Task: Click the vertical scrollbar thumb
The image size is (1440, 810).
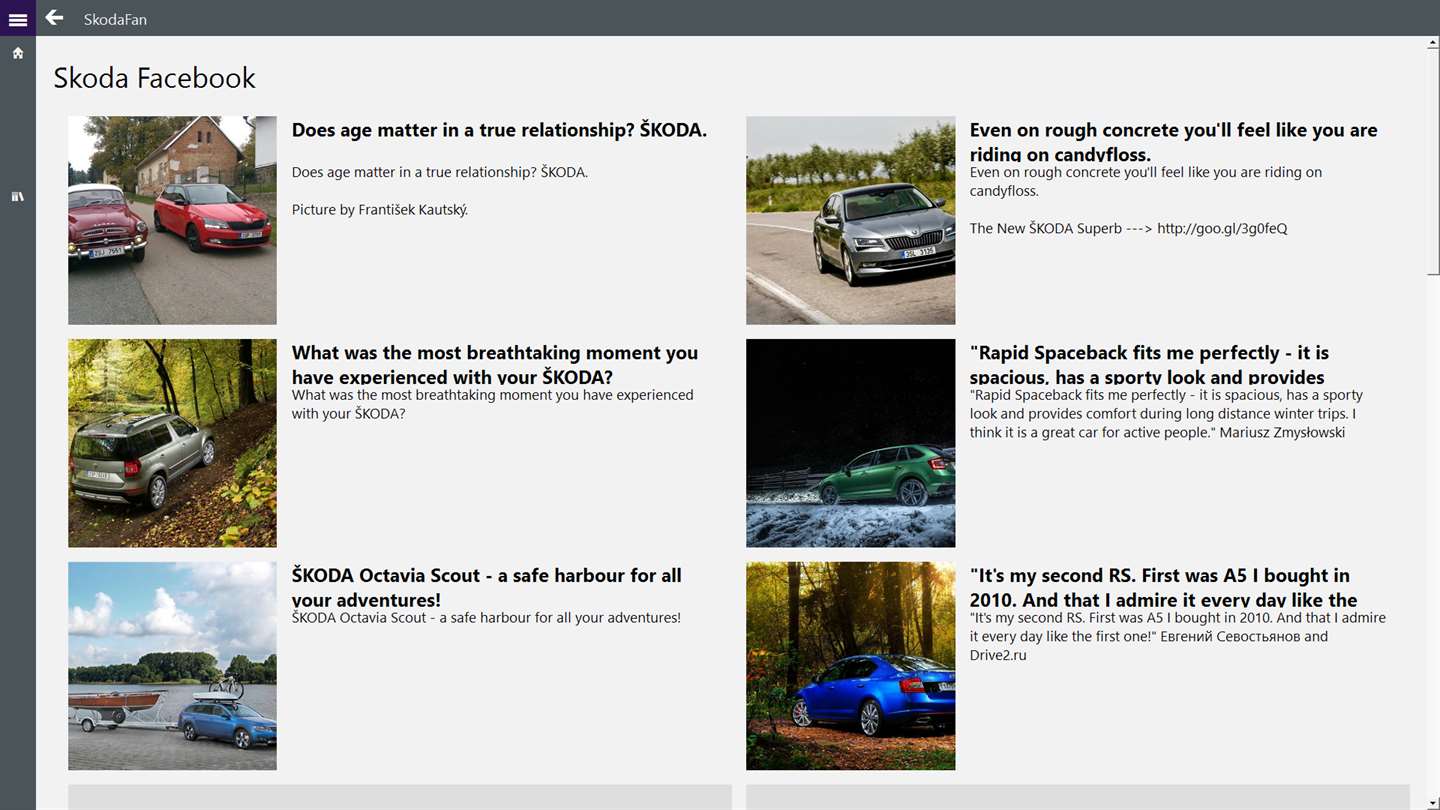Action: (x=1432, y=160)
